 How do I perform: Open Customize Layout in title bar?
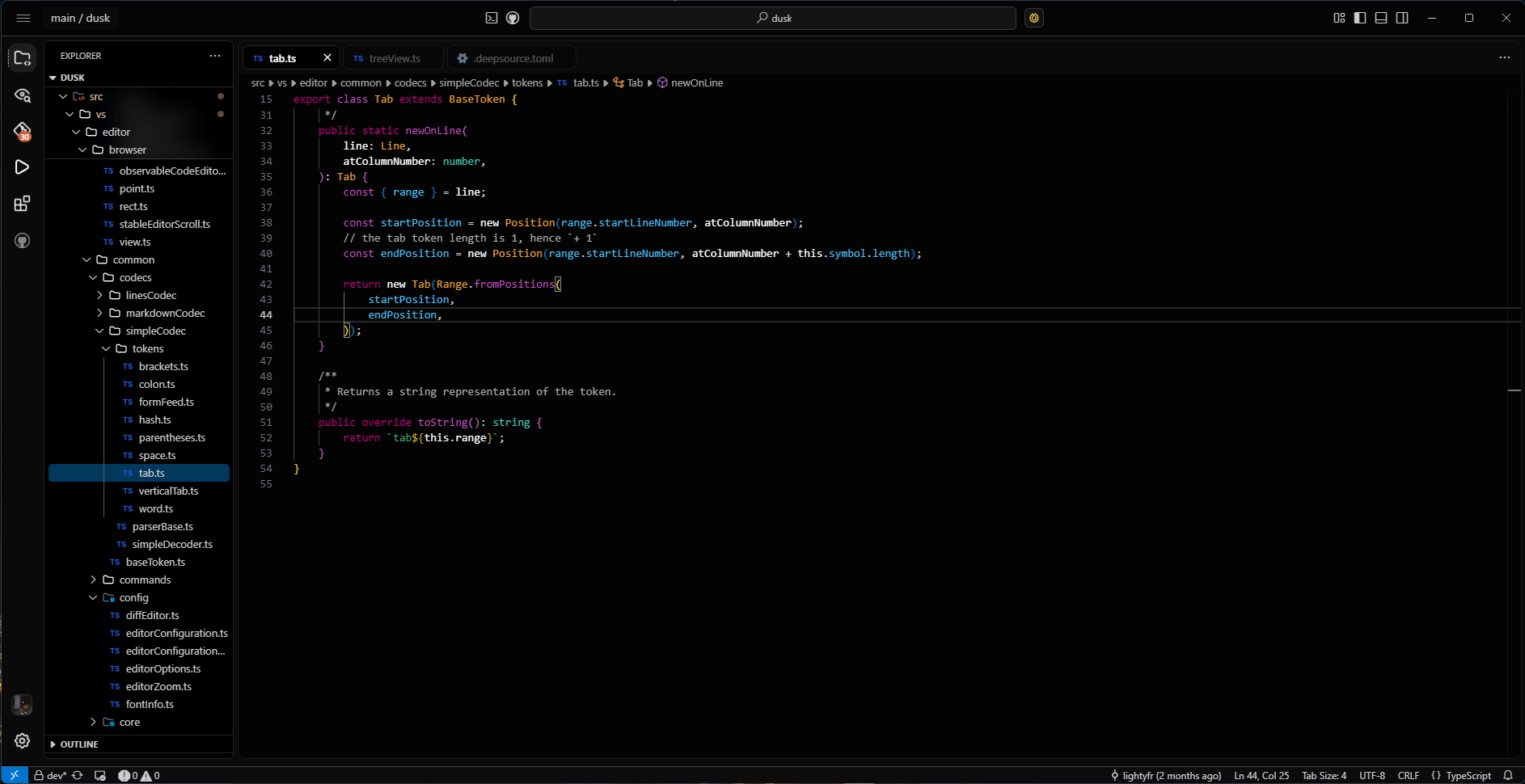[1339, 18]
